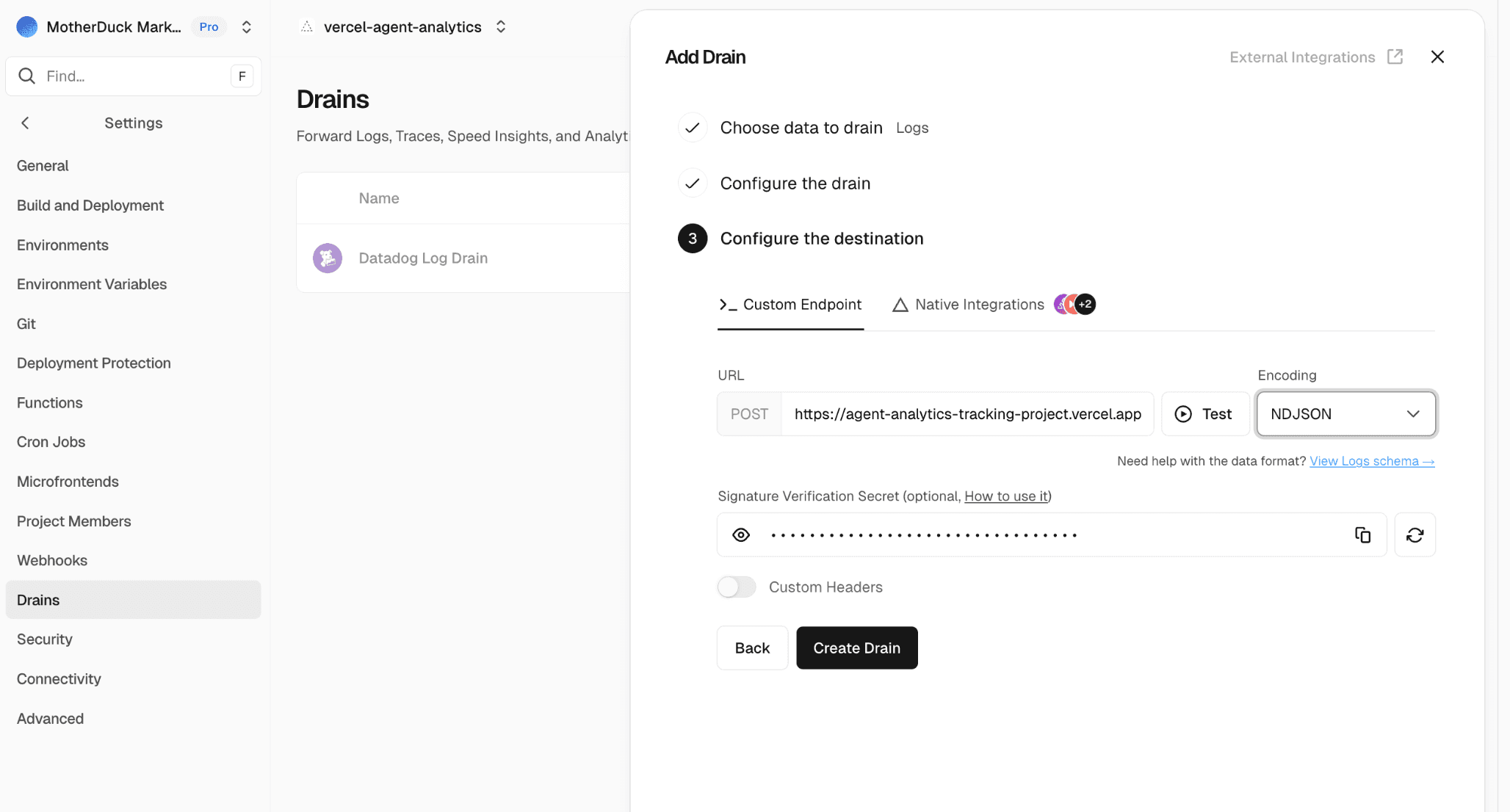Click the MotherDuck Mark workspace avatar icon

point(26,26)
